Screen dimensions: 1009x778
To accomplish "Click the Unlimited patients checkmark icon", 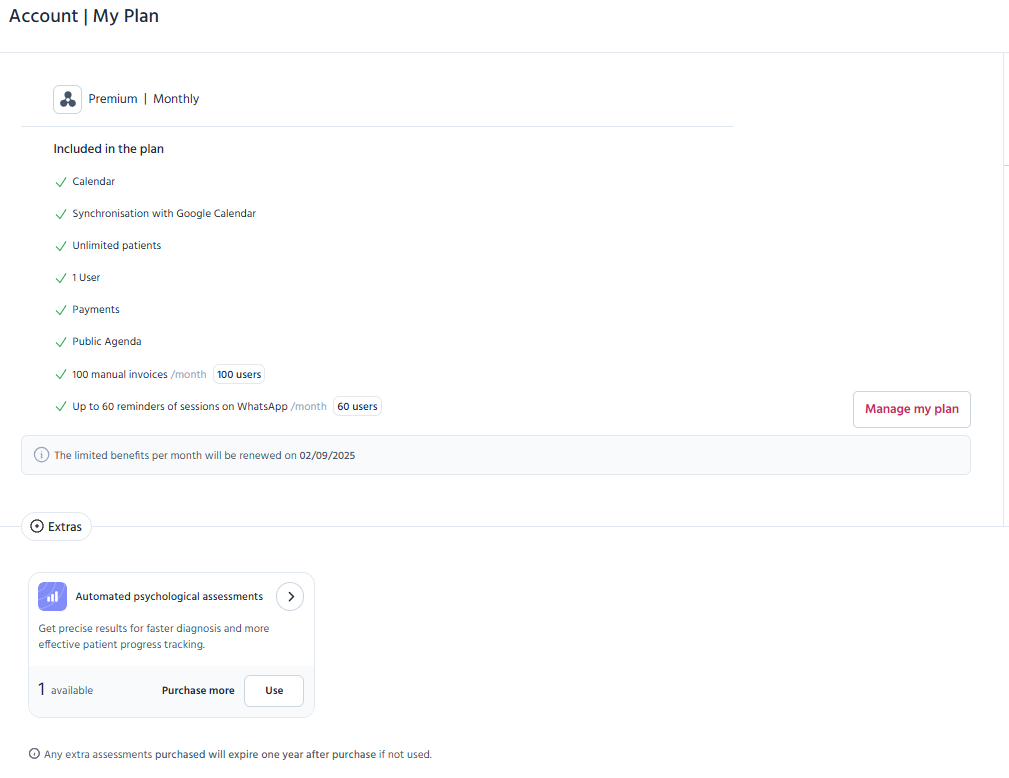I will point(61,246).
